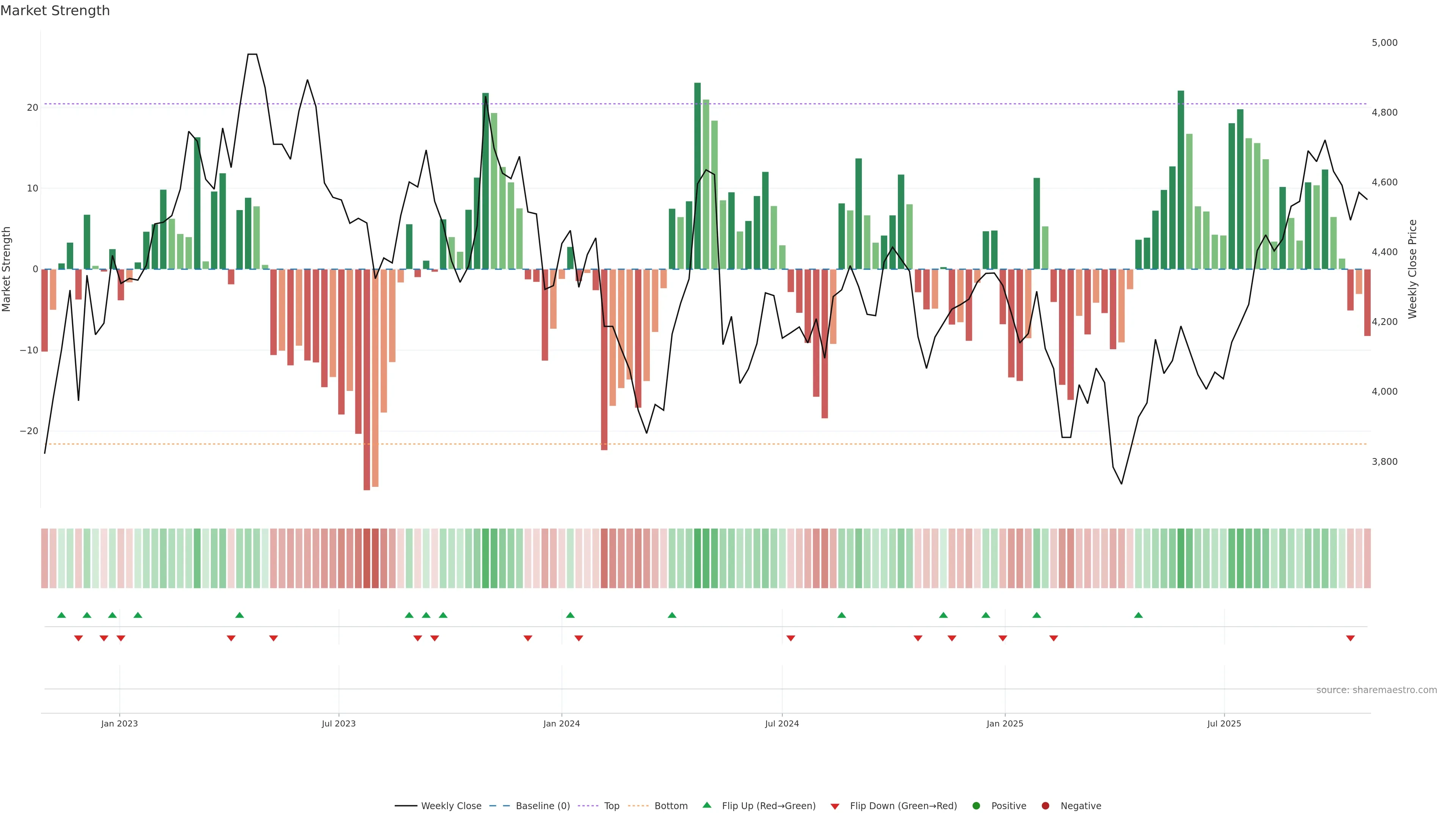1456x819 pixels.
Task: Click the Weekly Close Price axis title
Action: (x=1412, y=269)
